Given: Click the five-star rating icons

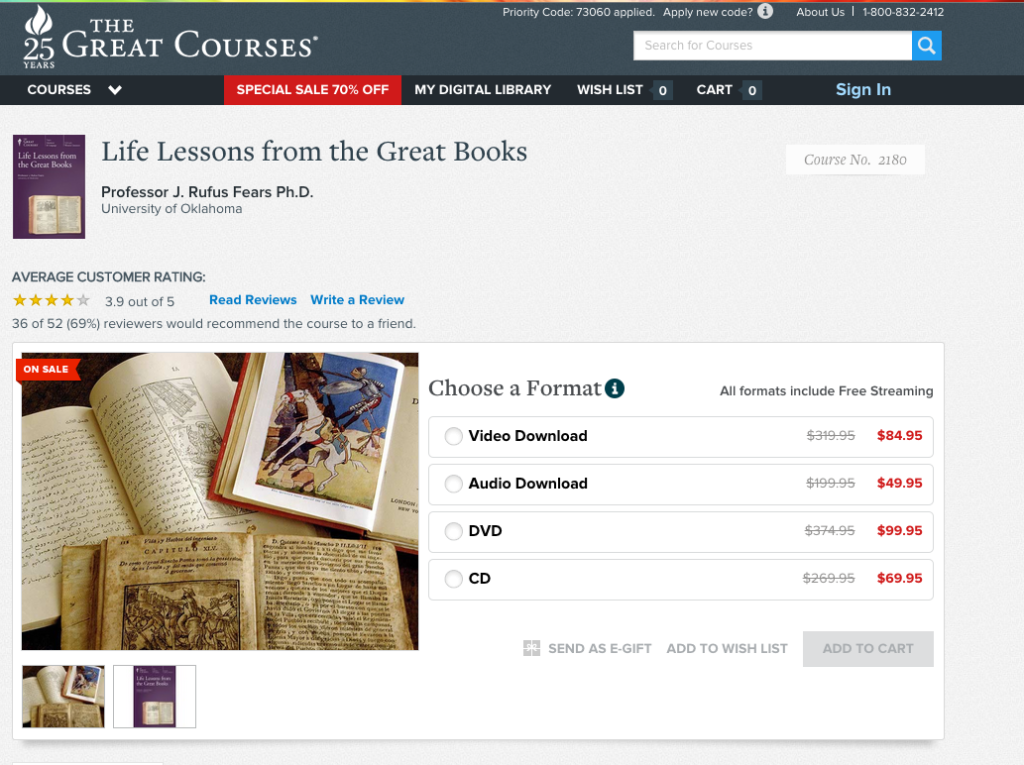Looking at the screenshot, I should coord(51,301).
